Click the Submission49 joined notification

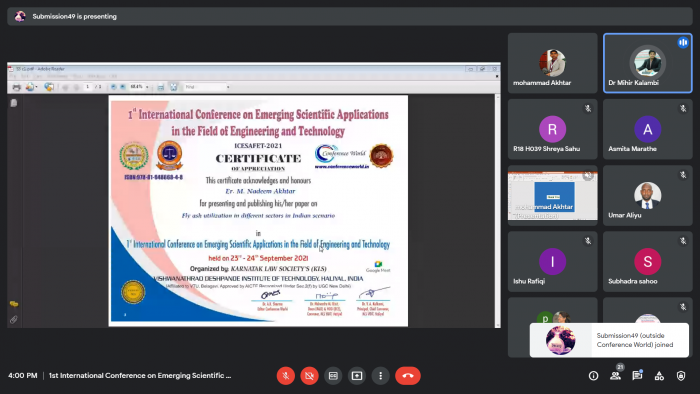point(609,340)
